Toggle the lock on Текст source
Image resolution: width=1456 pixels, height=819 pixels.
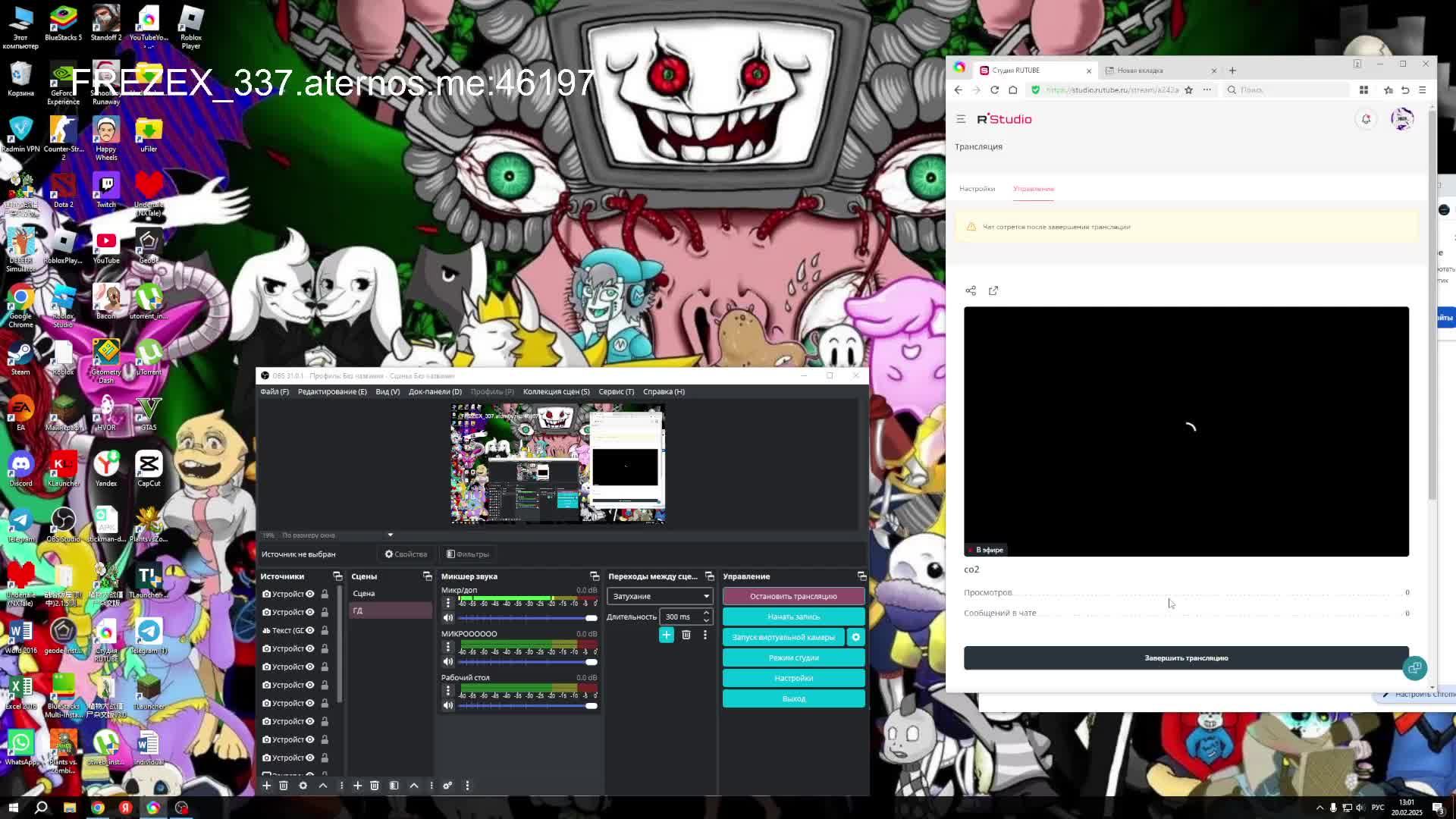click(325, 630)
